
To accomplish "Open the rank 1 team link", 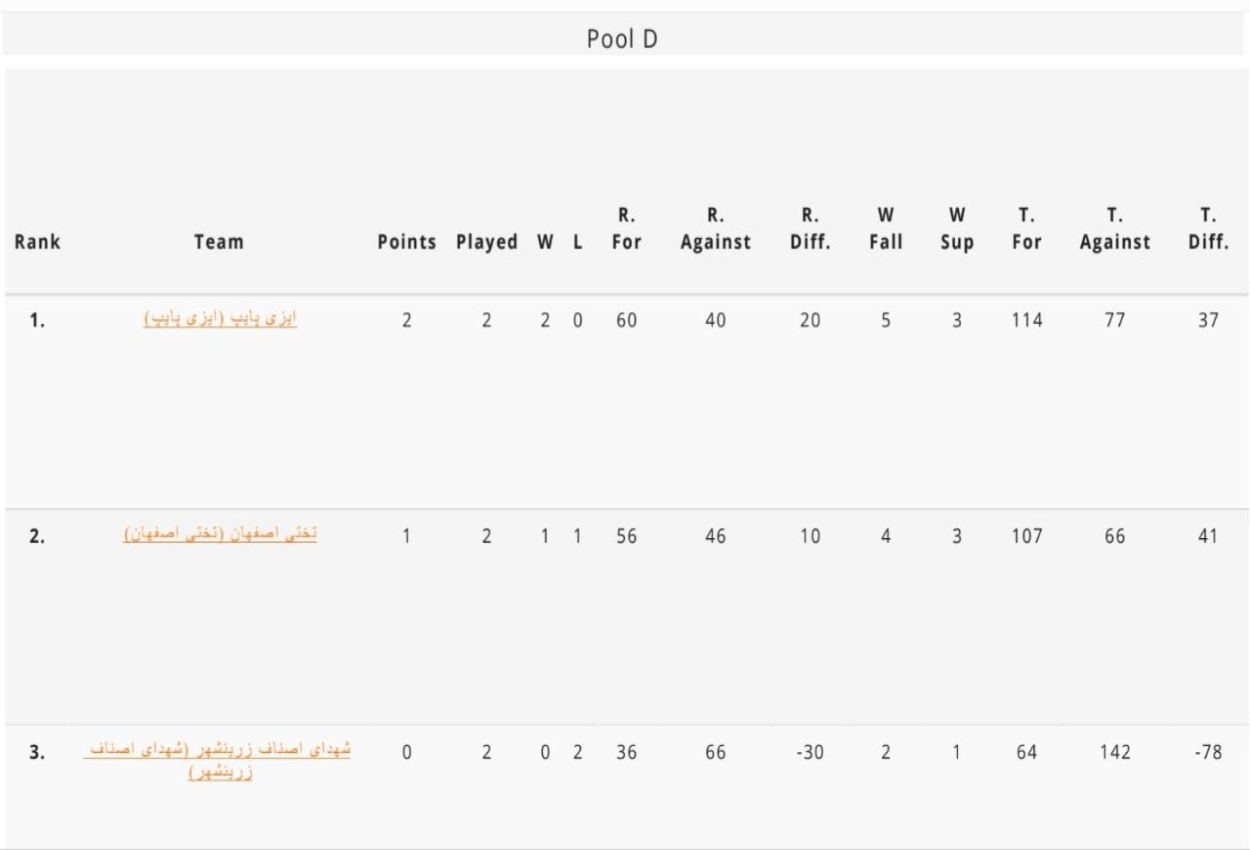I will 220,320.
